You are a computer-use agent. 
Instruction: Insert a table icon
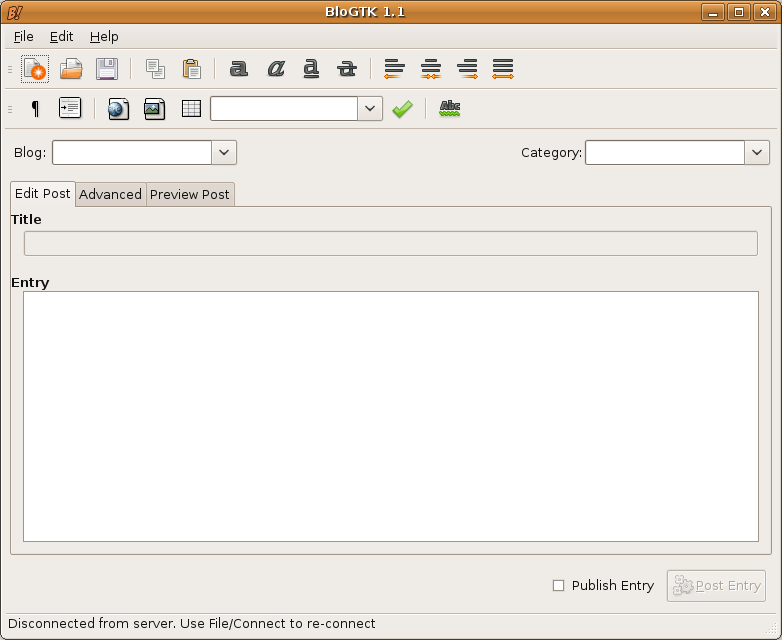192,108
